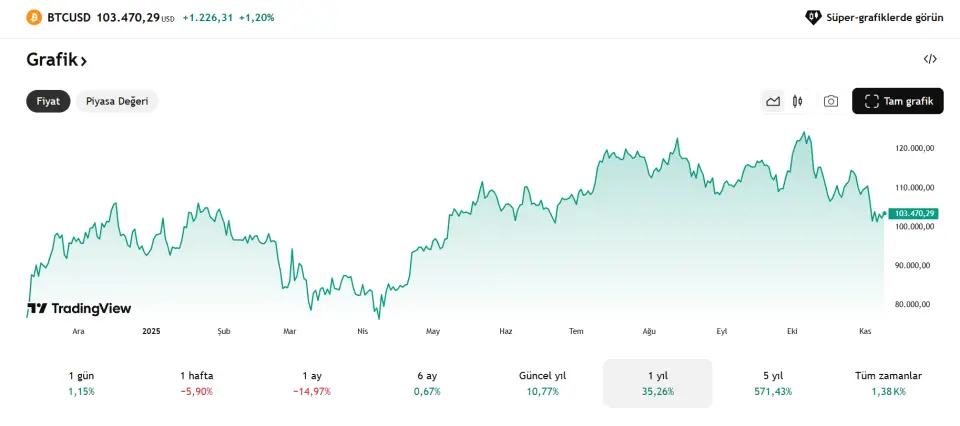Take a chart snapshot with camera icon
The width and height of the screenshot is (960, 426).
[831, 101]
